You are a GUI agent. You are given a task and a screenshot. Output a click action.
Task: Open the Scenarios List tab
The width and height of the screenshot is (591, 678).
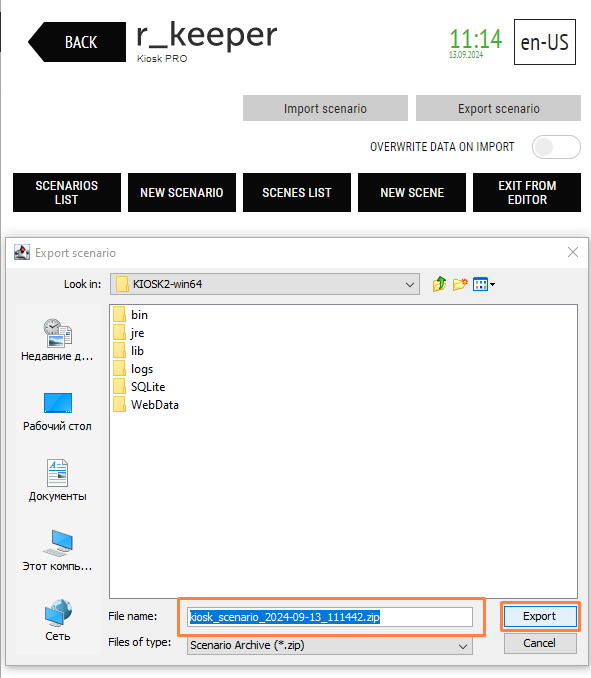[67, 192]
